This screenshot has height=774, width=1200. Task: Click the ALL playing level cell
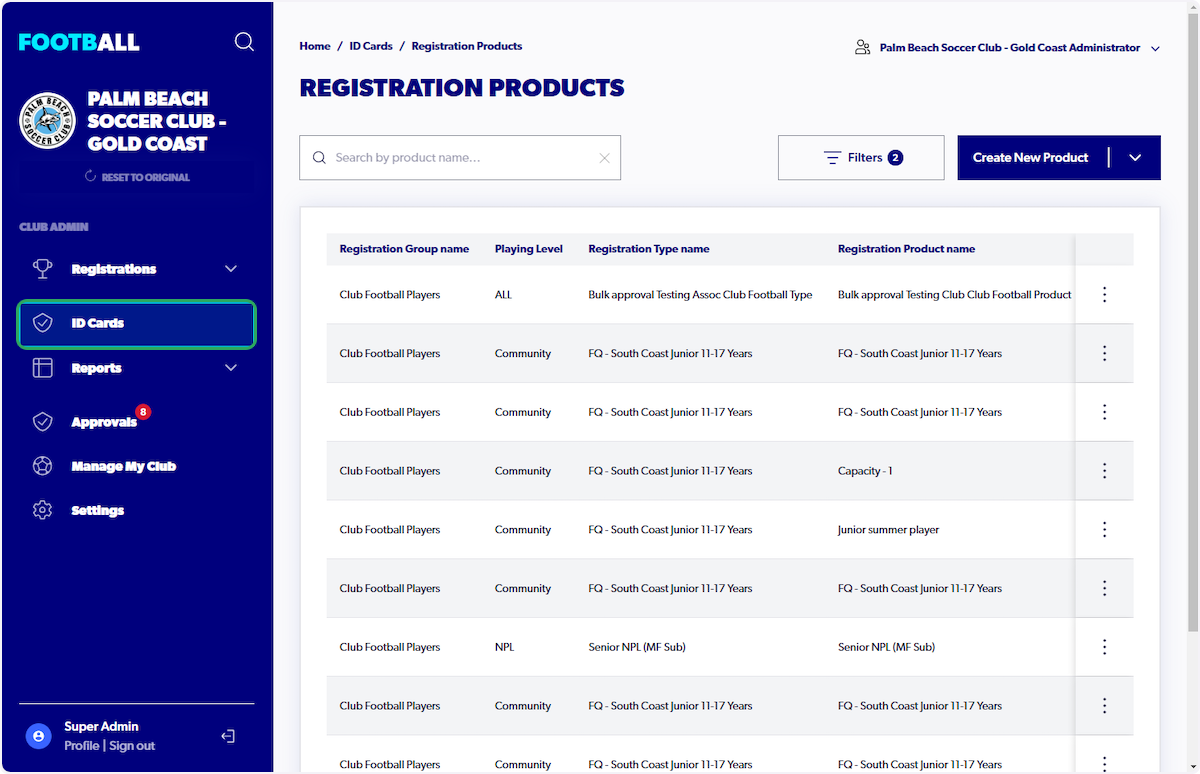(503, 295)
